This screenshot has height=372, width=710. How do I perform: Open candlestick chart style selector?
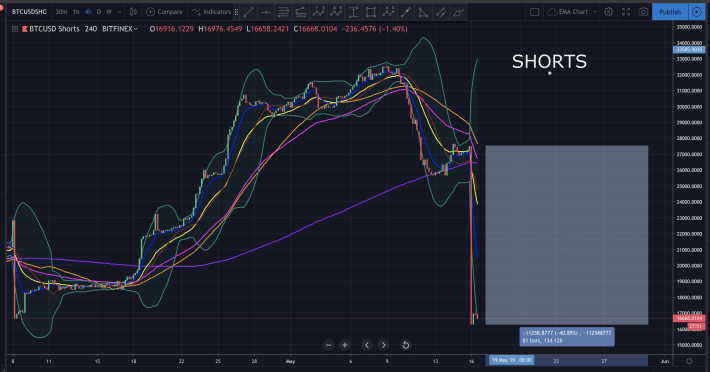click(133, 12)
